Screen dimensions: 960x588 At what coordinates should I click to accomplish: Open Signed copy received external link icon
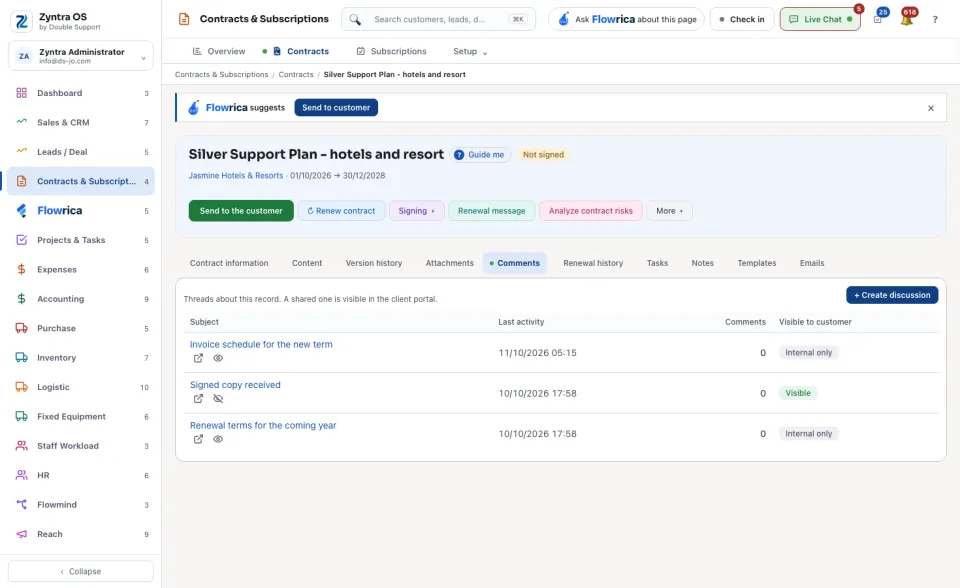(198, 399)
